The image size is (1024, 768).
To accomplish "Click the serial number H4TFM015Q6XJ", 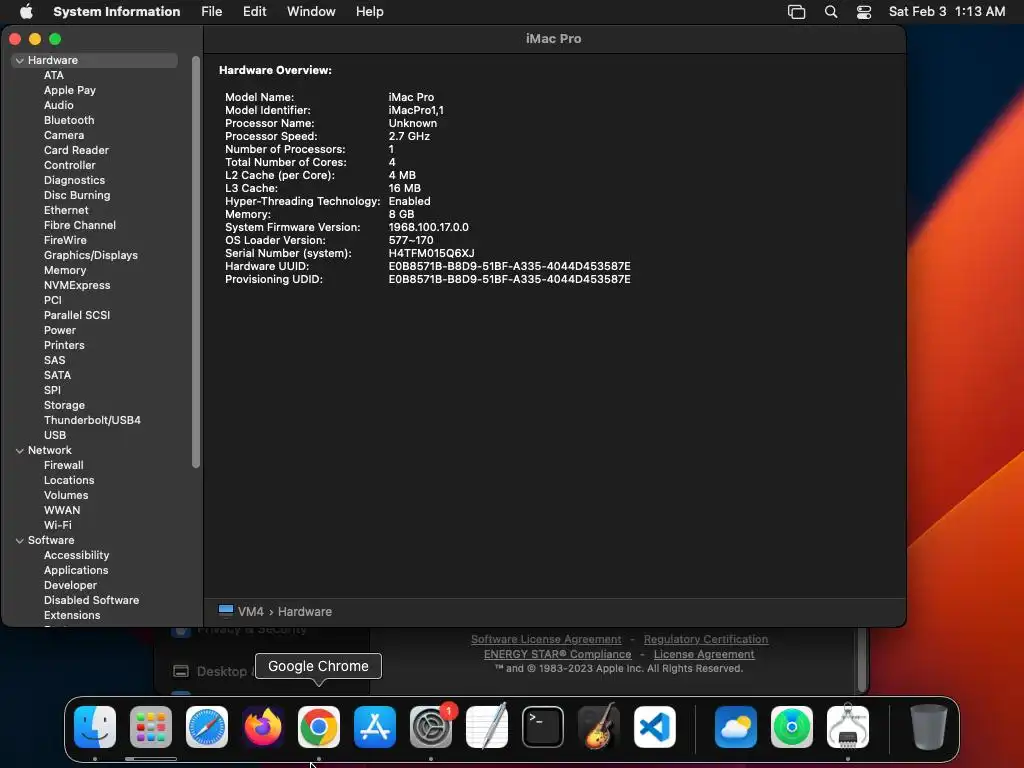I will 432,253.
